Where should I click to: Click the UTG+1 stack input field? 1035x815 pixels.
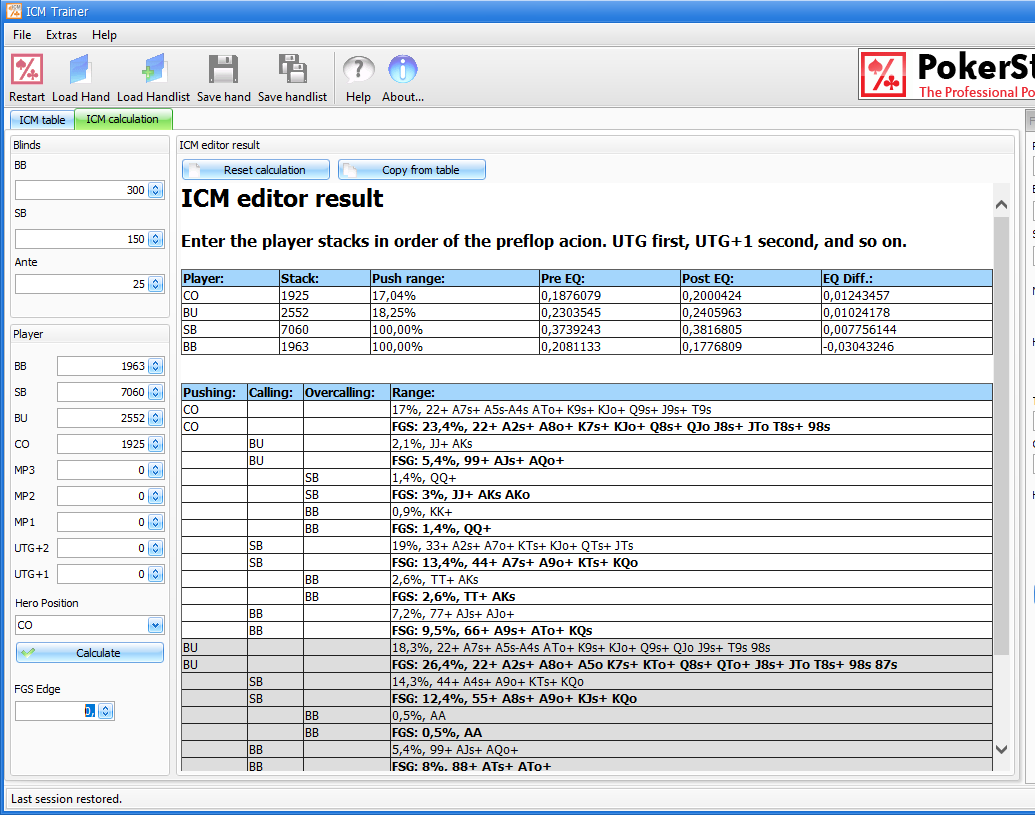[102, 574]
